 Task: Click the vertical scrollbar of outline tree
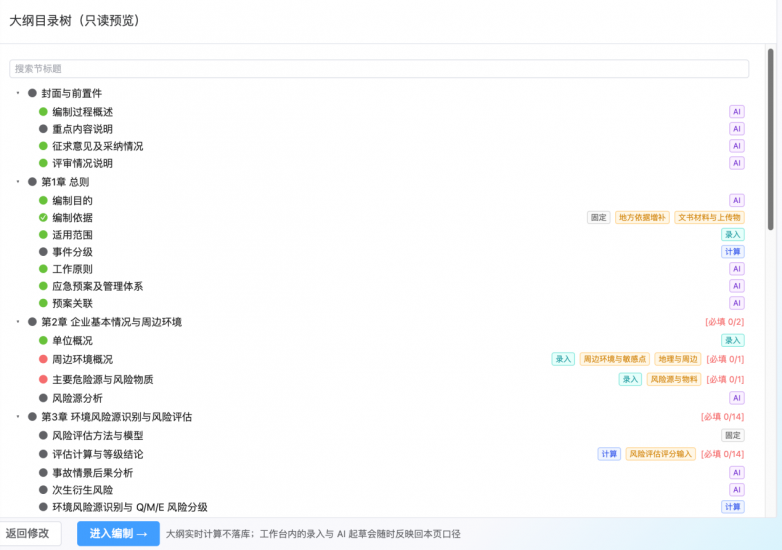pos(771,140)
